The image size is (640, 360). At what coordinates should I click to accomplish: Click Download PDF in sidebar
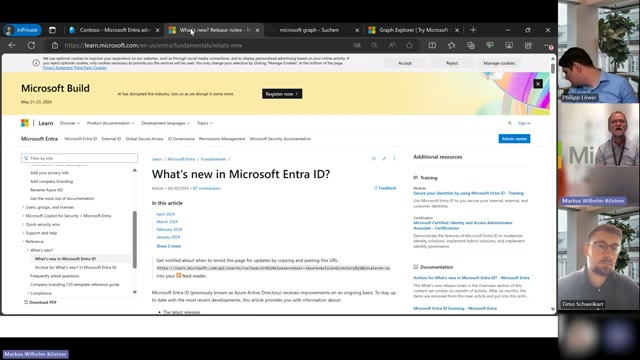[40, 302]
